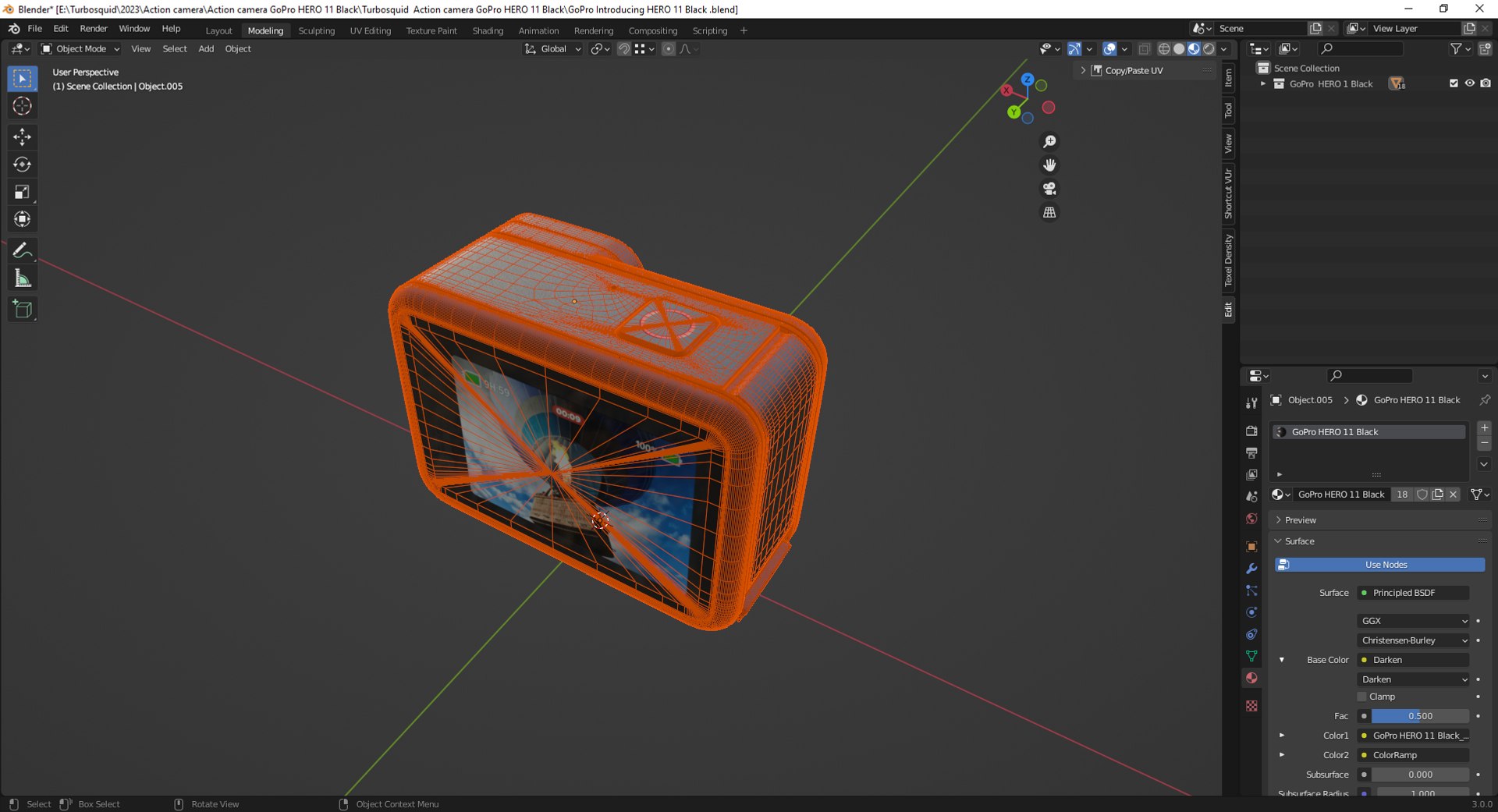
Task: Toggle viewport gizmos display
Action: [1074, 49]
